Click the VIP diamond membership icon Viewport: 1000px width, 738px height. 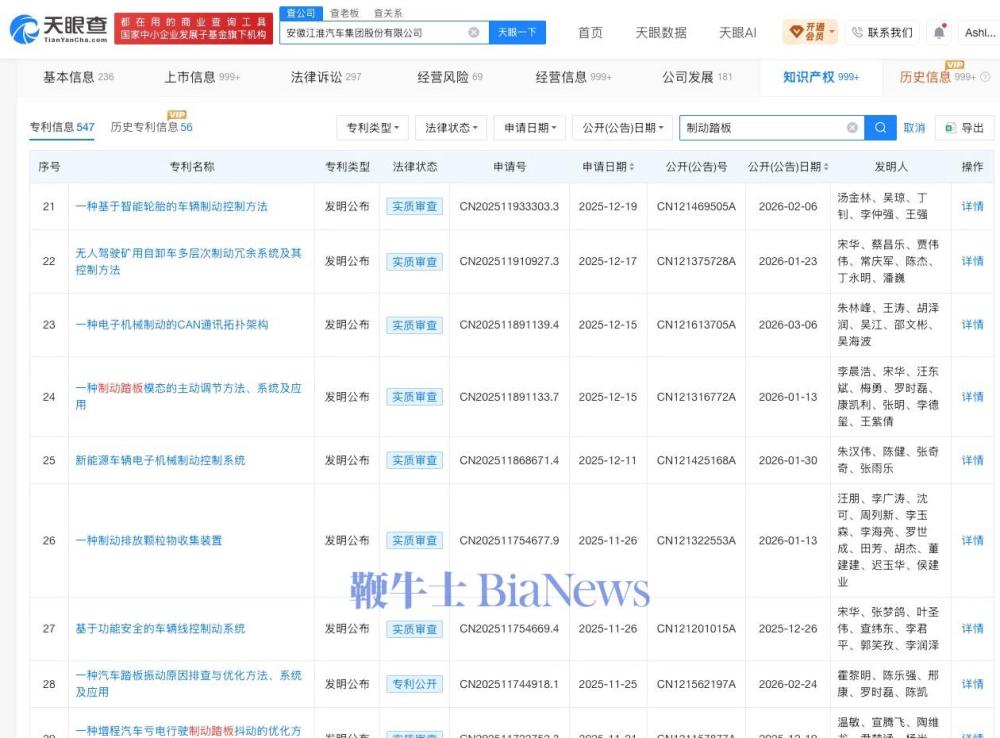click(x=796, y=31)
